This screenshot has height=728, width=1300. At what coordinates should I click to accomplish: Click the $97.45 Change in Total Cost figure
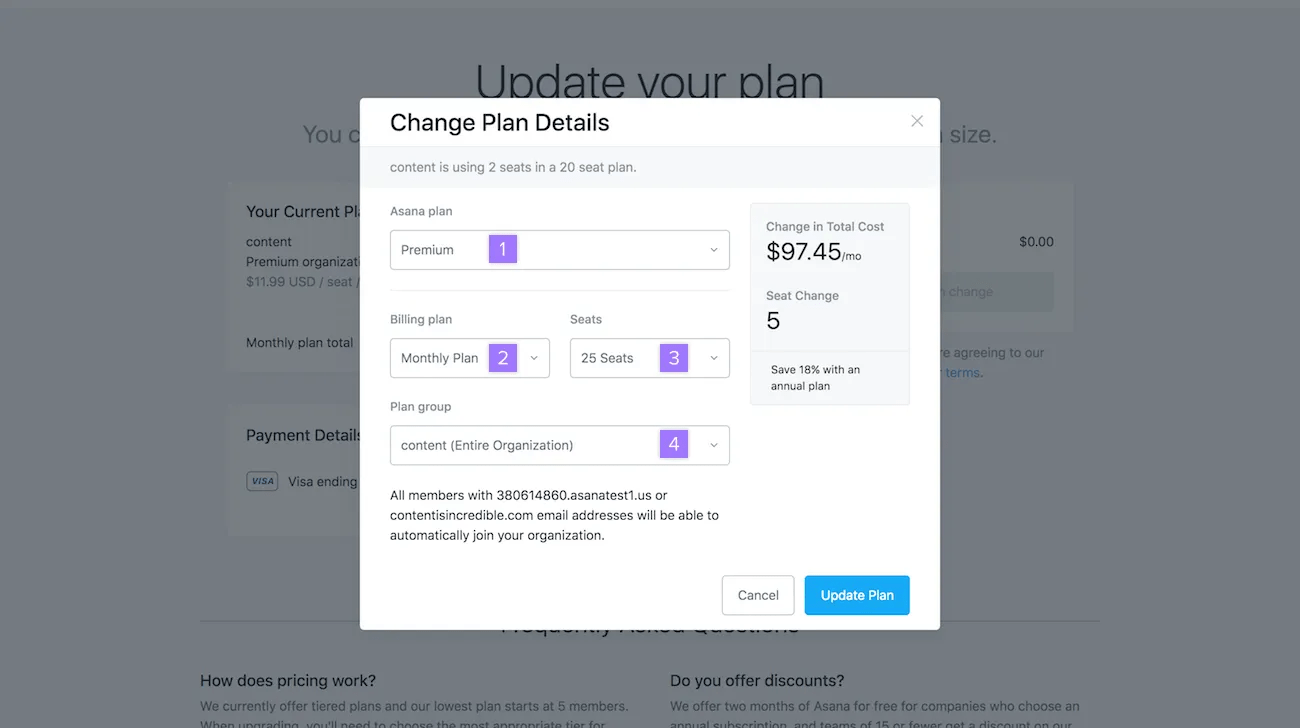805,252
